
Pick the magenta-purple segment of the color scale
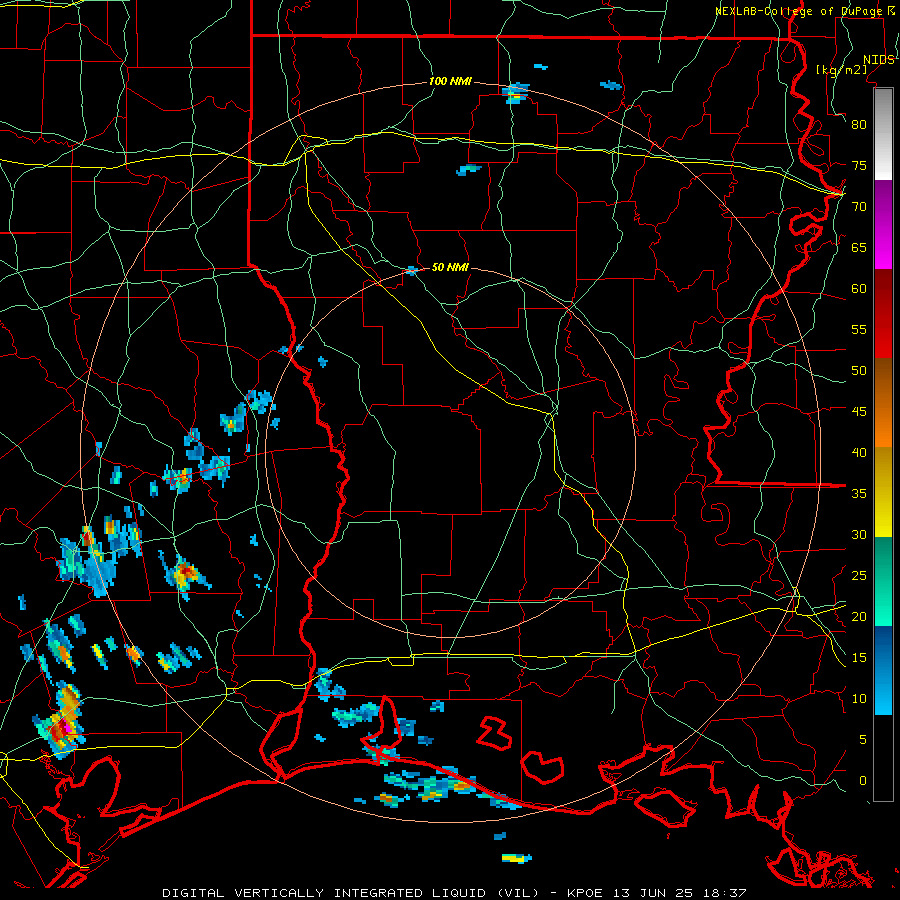[x=883, y=225]
